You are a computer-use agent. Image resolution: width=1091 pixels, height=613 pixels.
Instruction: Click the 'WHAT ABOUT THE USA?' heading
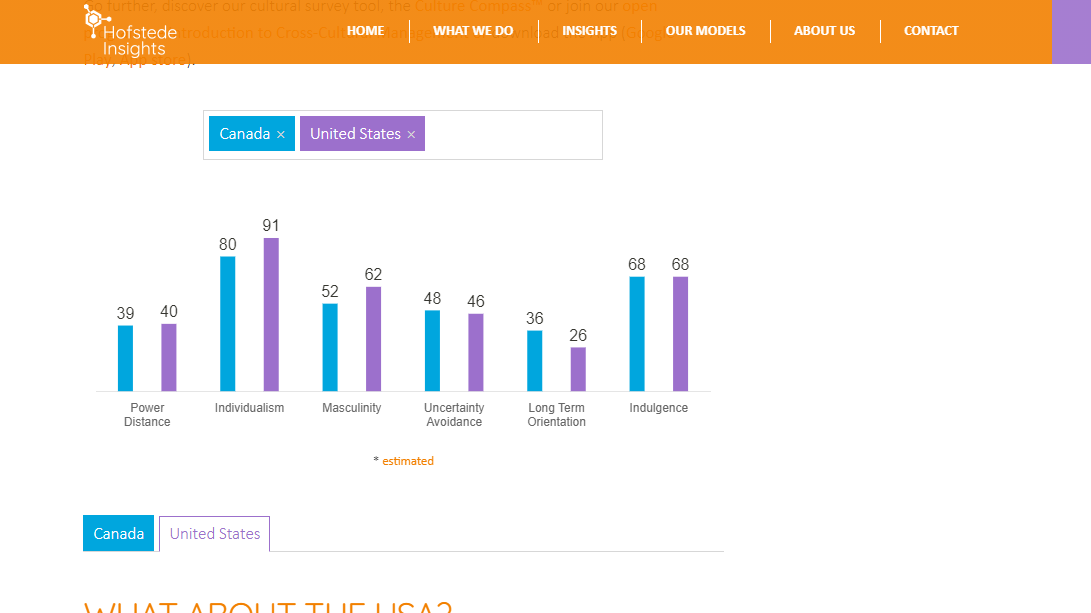[x=268, y=605]
